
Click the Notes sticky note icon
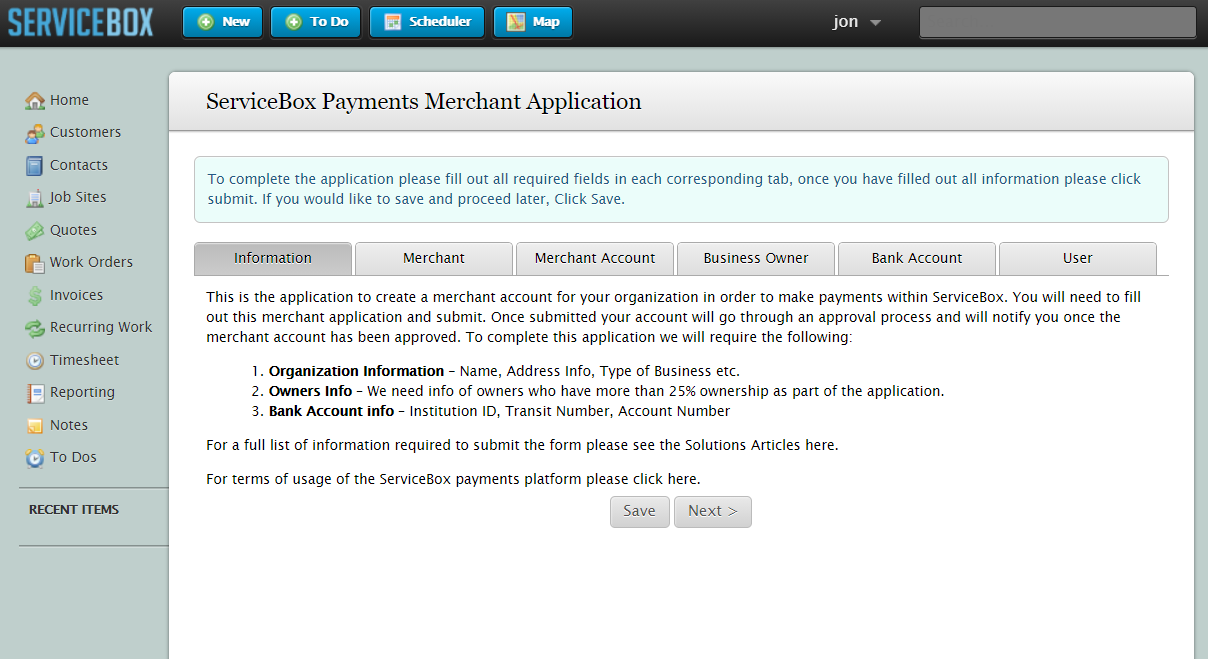pos(35,426)
